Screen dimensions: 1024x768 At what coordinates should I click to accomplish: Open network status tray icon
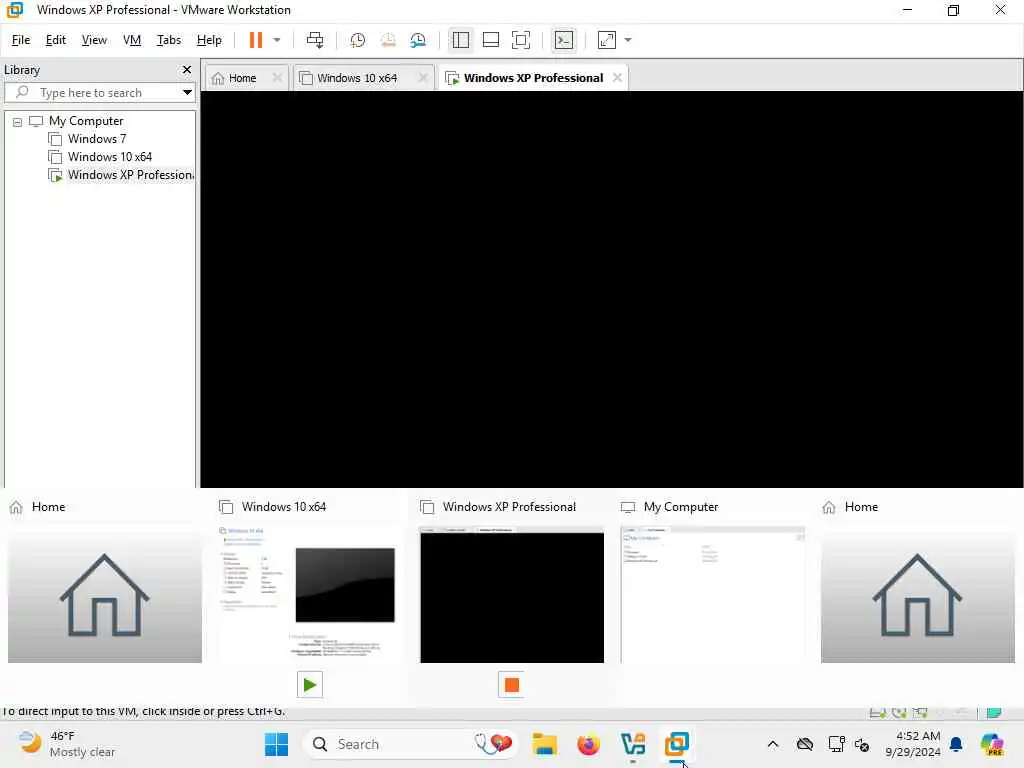coord(835,744)
